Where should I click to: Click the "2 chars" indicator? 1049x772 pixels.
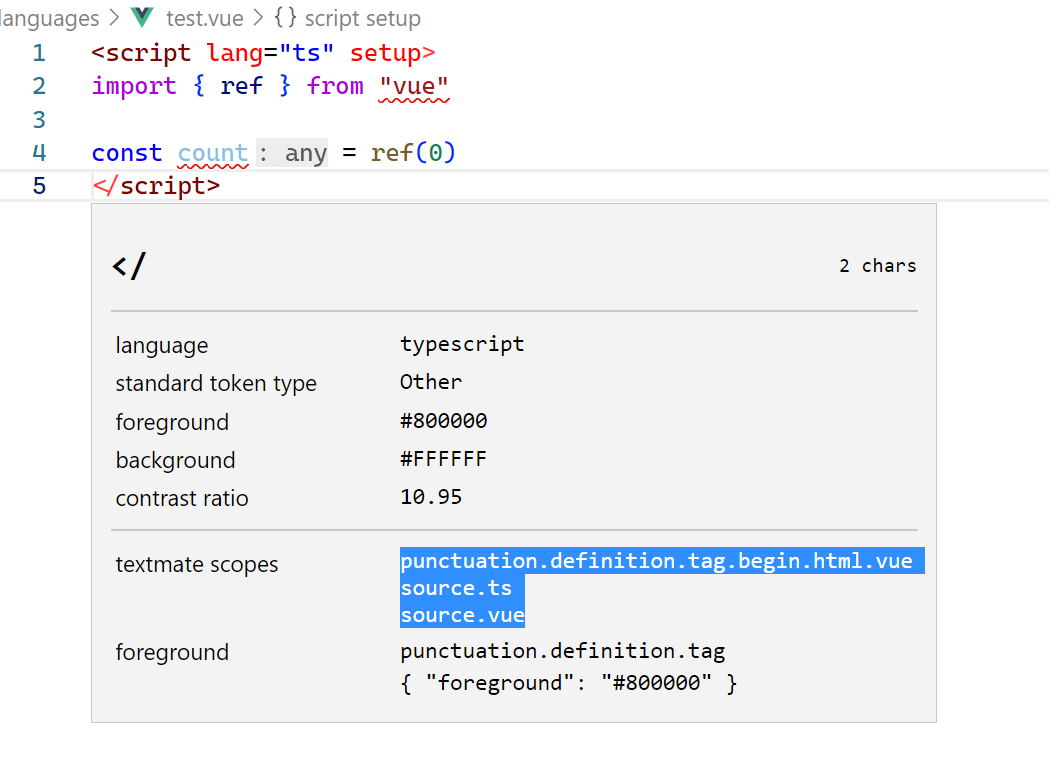[x=877, y=265]
